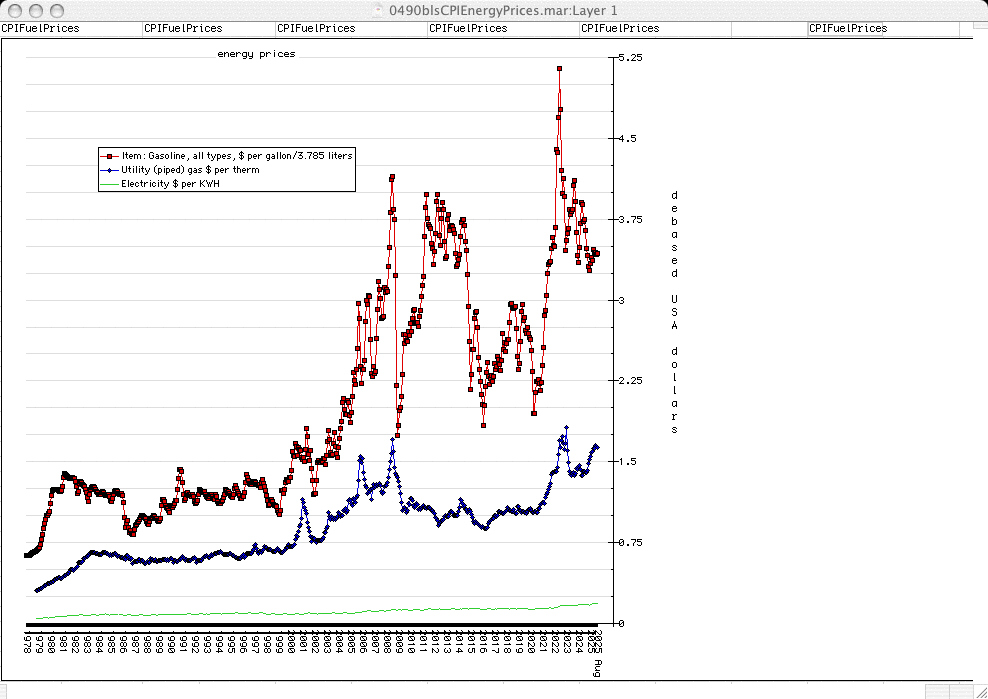Select the 'debased USA dollars' axis label
This screenshot has height=699, width=988.
(x=674, y=312)
